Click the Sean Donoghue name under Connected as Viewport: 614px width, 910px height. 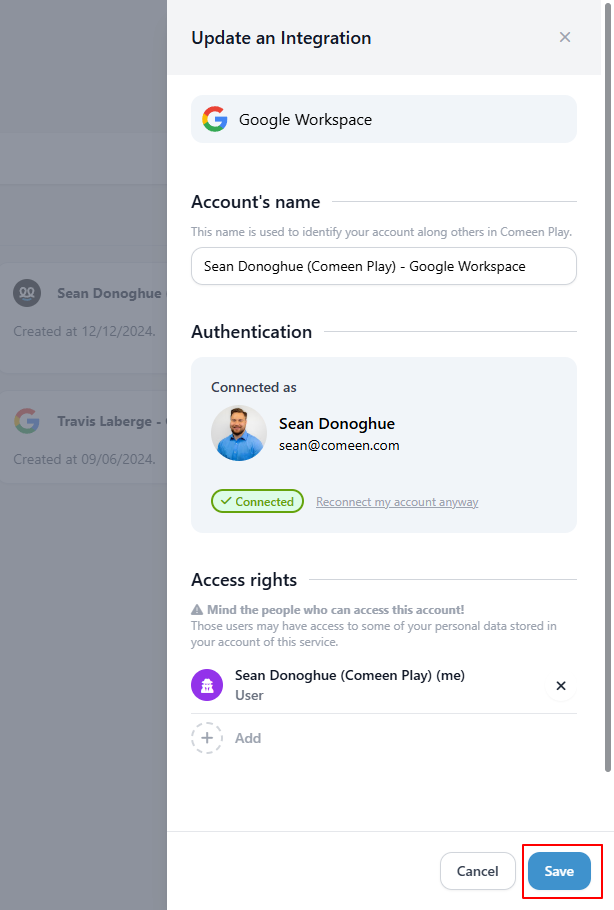coord(337,424)
